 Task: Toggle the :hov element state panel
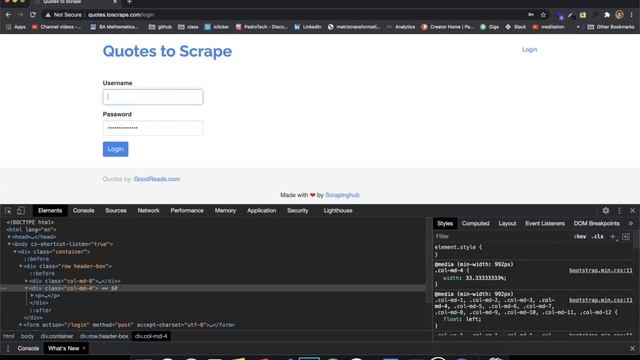click(x=580, y=237)
